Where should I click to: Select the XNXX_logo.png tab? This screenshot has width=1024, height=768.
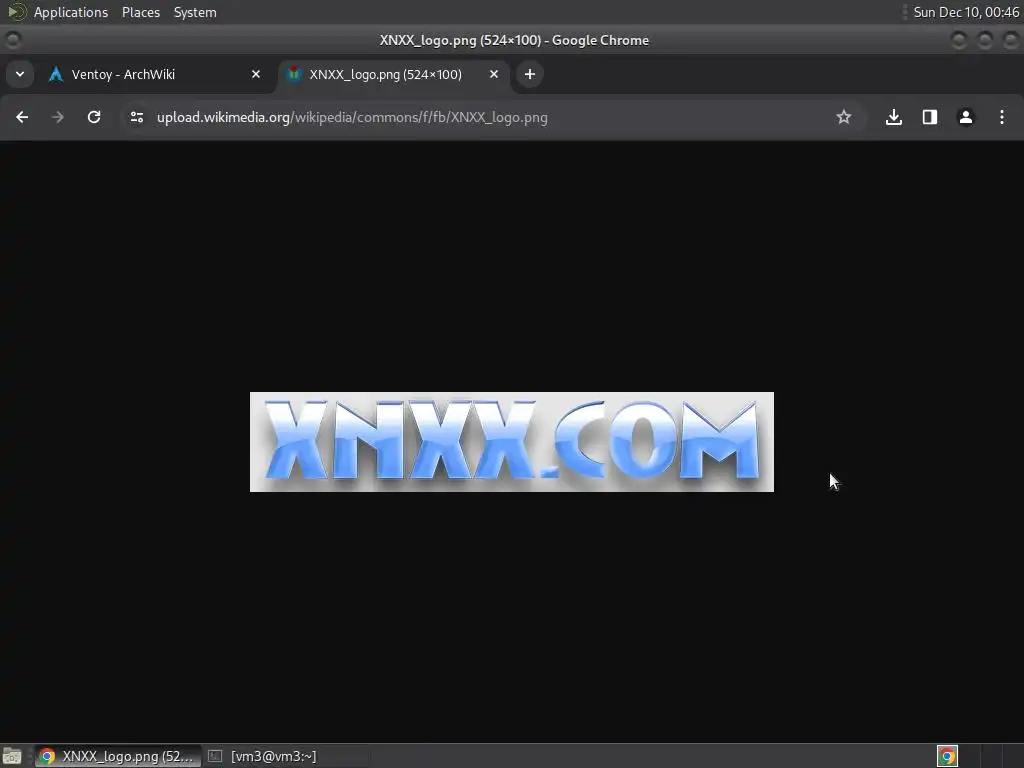[394, 74]
